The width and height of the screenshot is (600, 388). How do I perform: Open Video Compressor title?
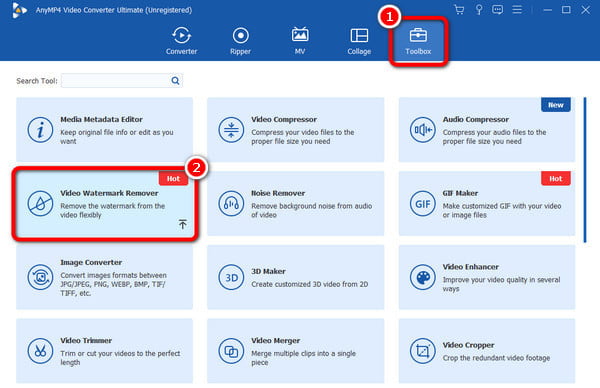(x=284, y=119)
